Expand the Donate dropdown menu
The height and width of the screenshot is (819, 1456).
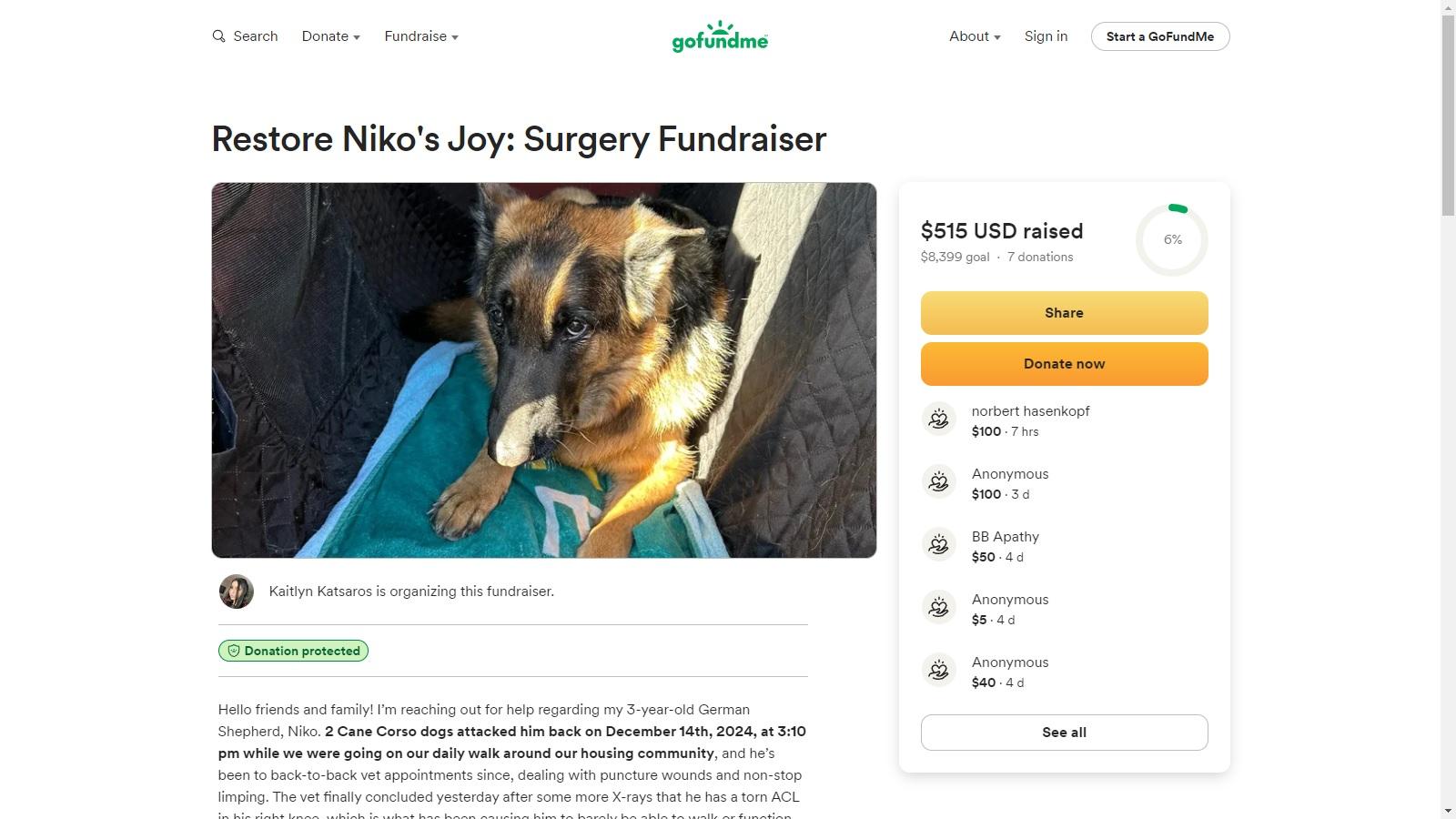pyautogui.click(x=331, y=36)
